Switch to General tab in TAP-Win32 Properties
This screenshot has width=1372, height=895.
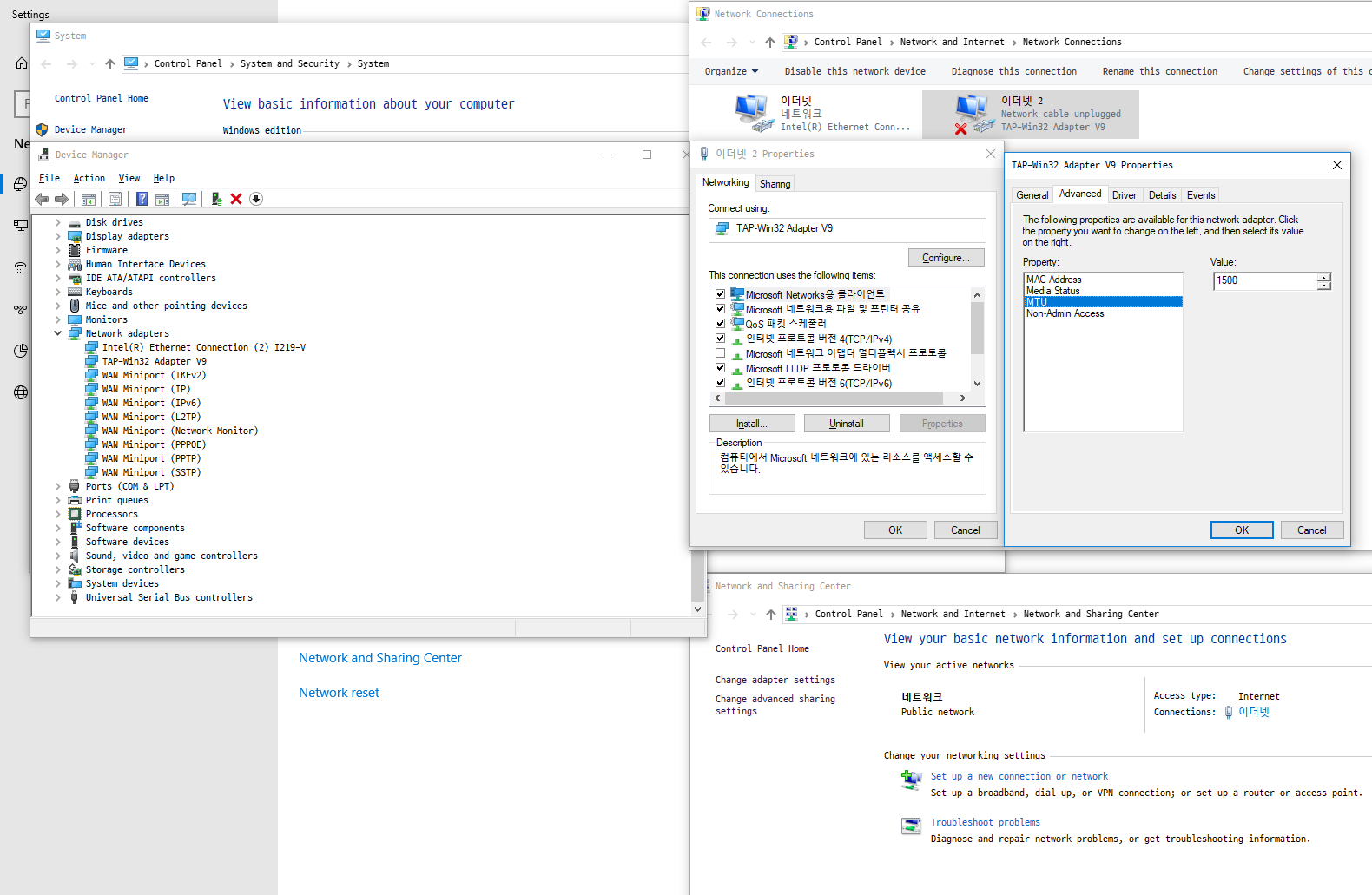1032,195
